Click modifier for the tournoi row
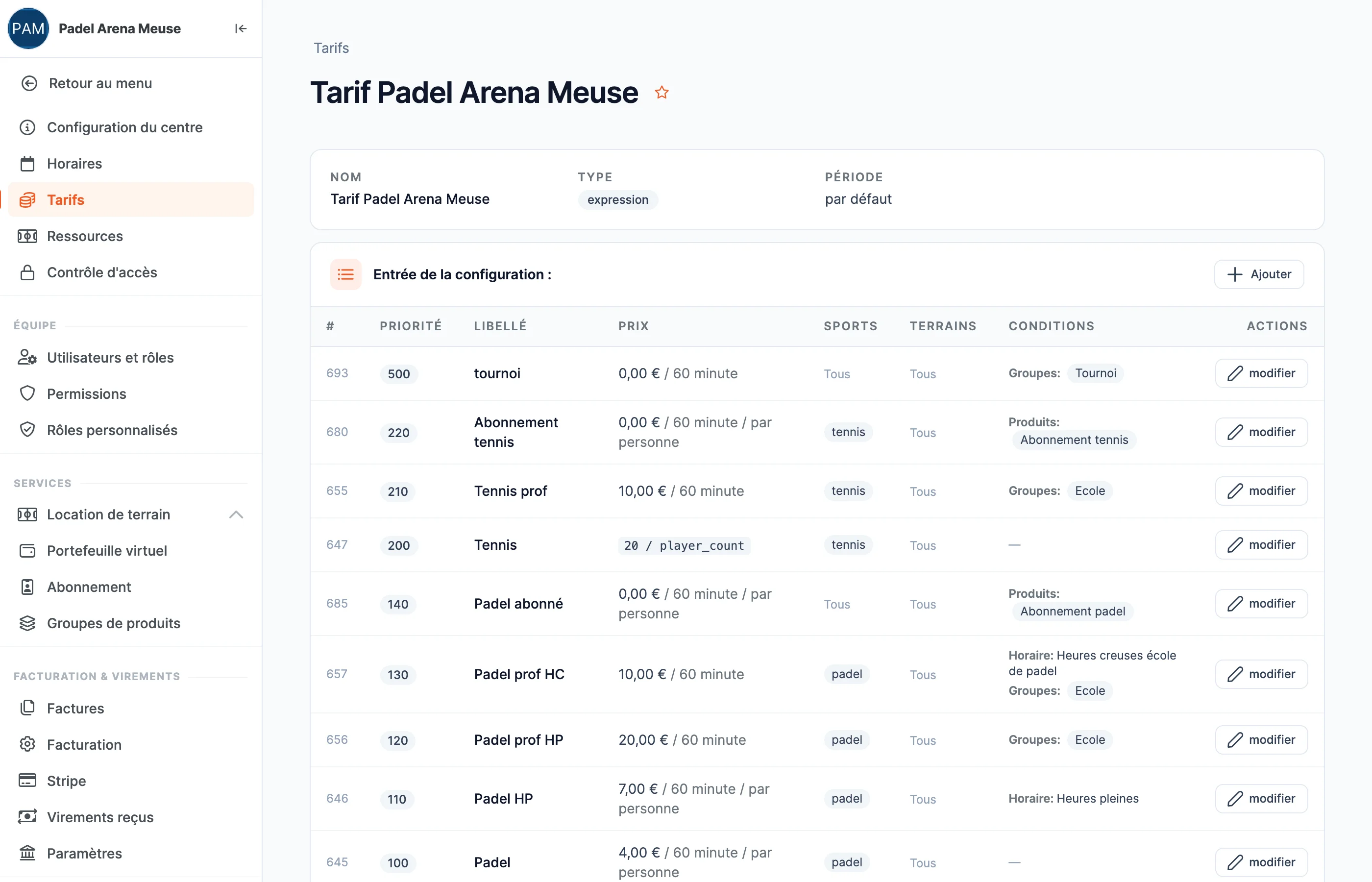 pyautogui.click(x=1261, y=373)
